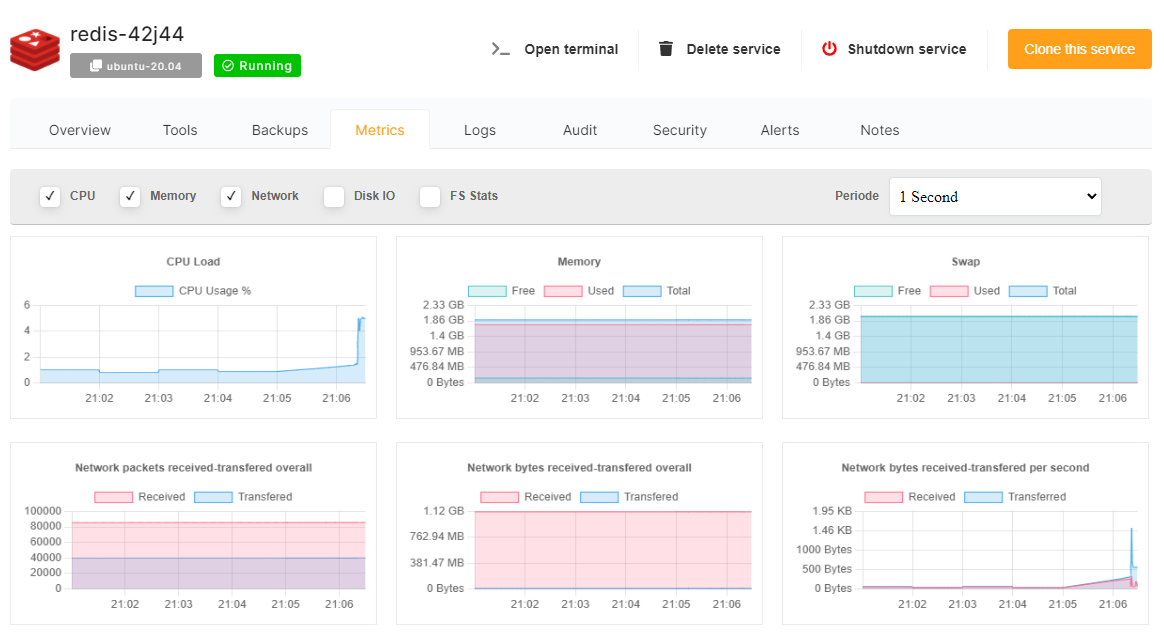
Task: Open the Backups tab
Action: click(x=280, y=130)
